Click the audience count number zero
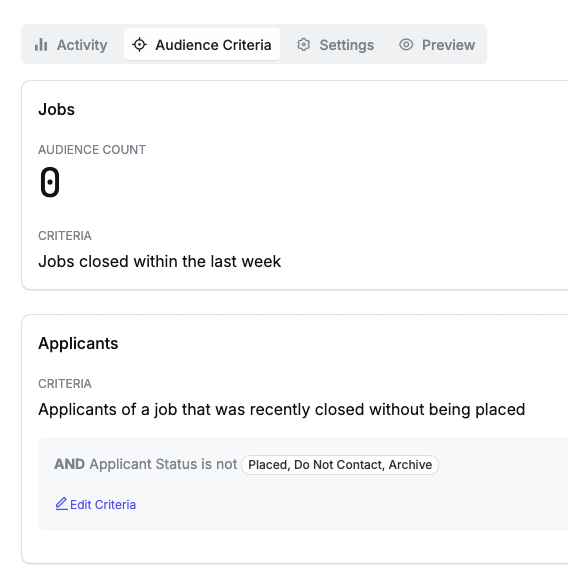Viewport: 568px width, 578px height. coord(50,182)
